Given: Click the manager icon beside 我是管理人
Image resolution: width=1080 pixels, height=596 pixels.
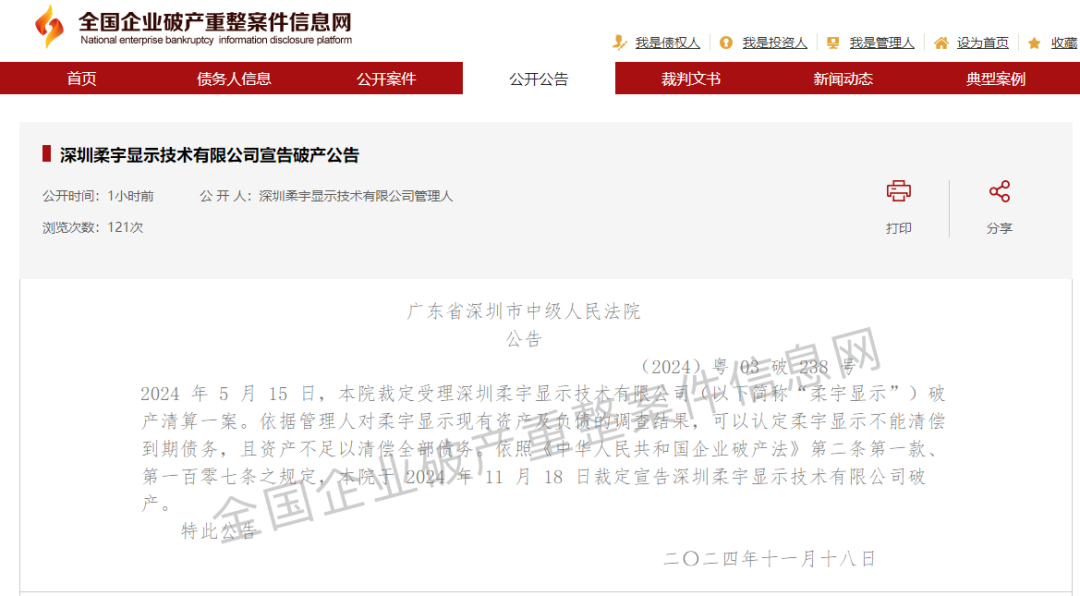Looking at the screenshot, I should tap(833, 43).
